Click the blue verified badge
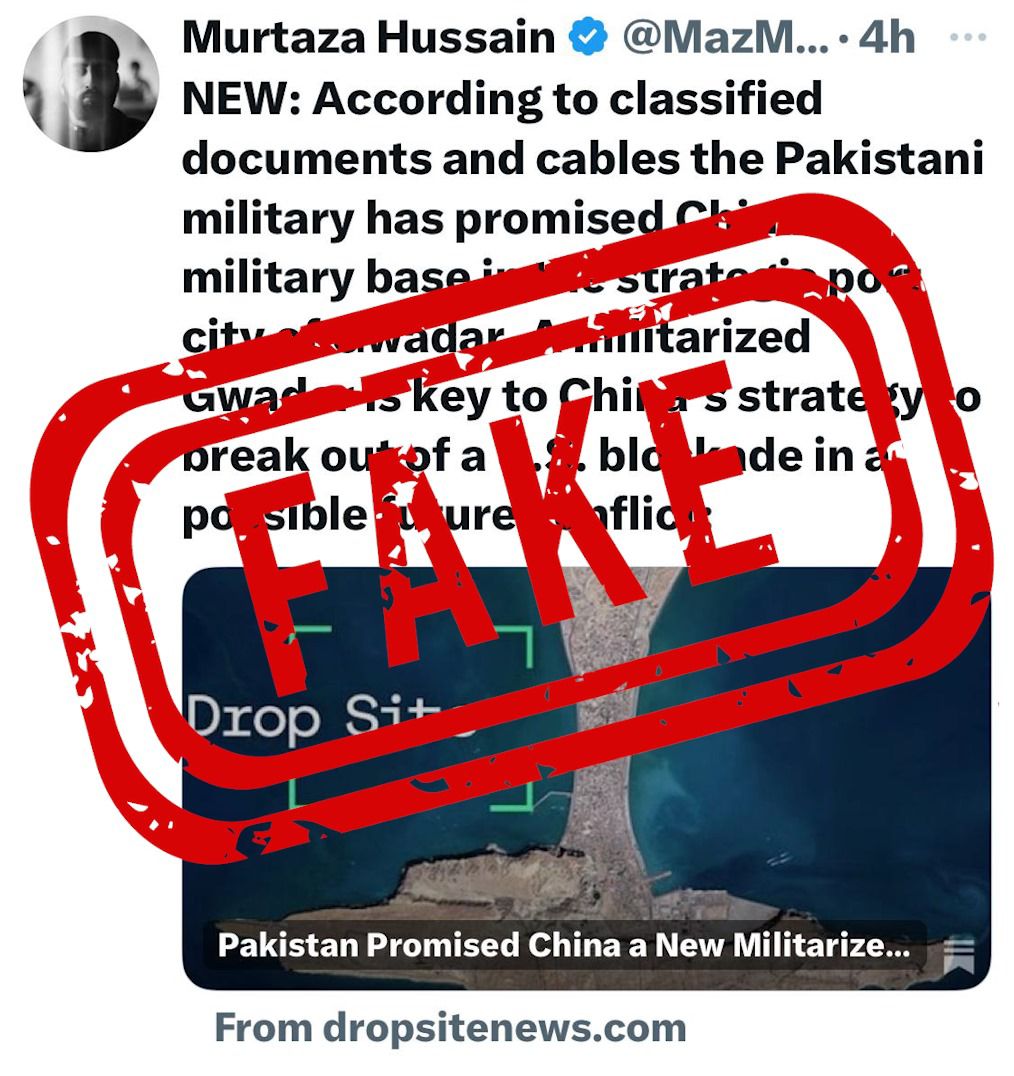1014x1076 pixels. 588,37
